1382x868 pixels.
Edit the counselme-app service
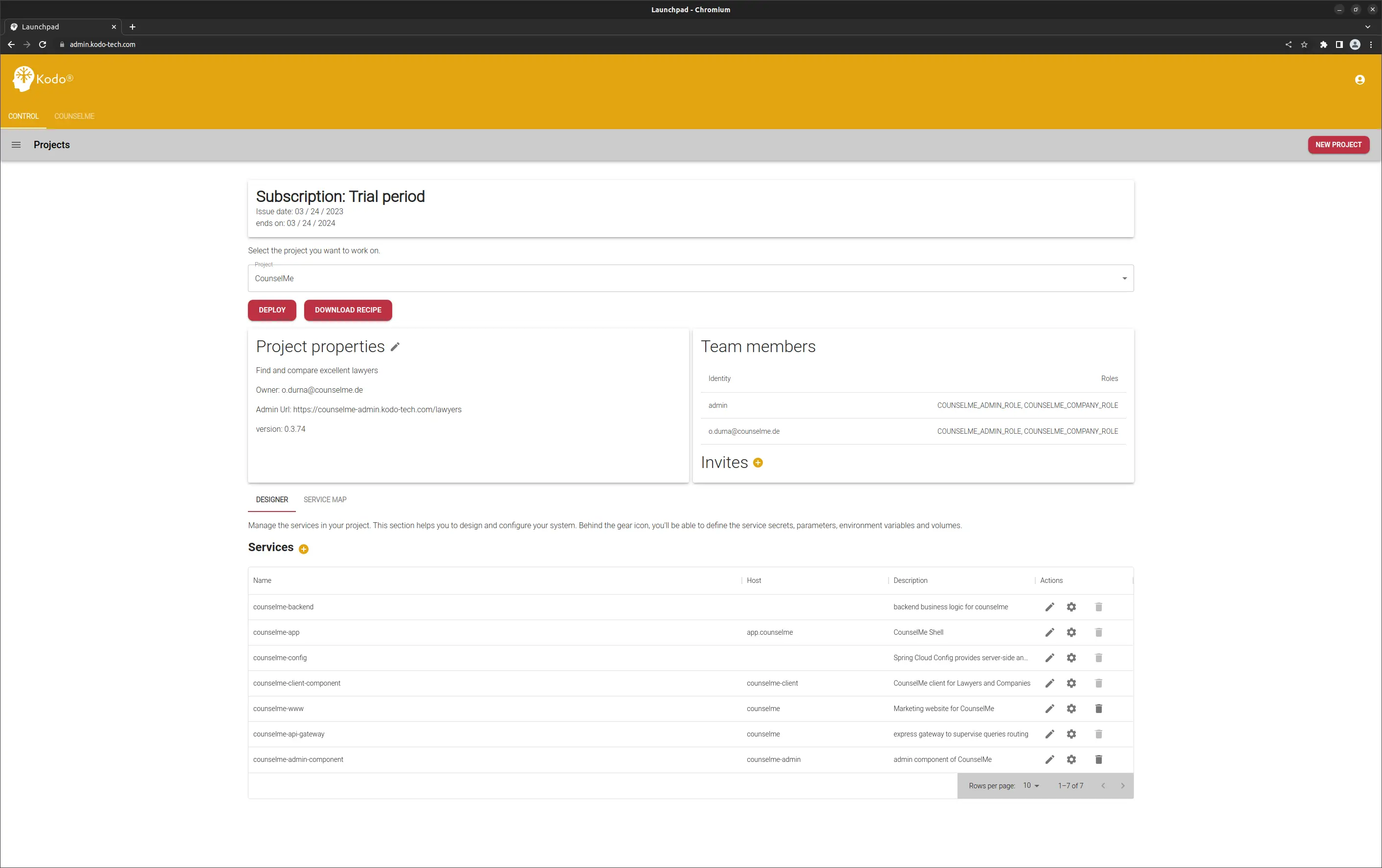pos(1049,632)
